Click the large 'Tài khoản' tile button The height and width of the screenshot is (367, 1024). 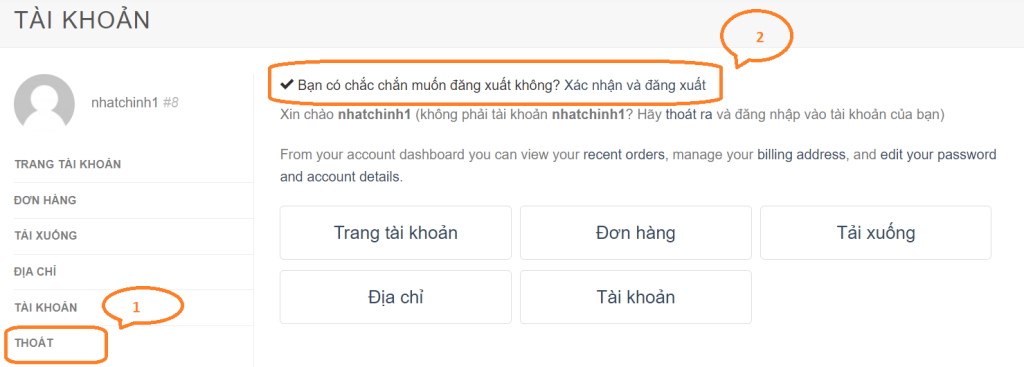[635, 297]
